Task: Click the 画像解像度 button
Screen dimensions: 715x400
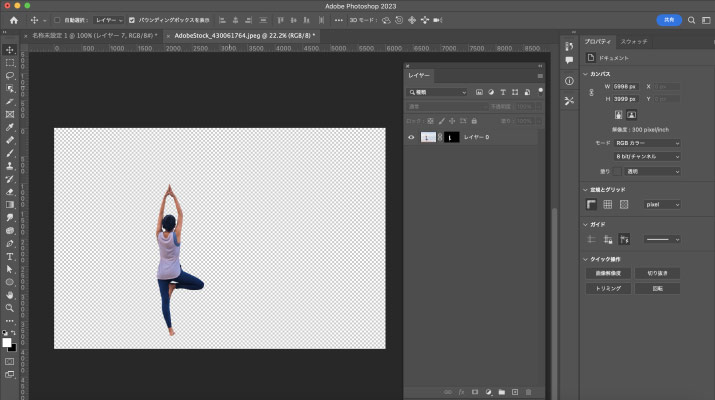Action: tap(609, 273)
